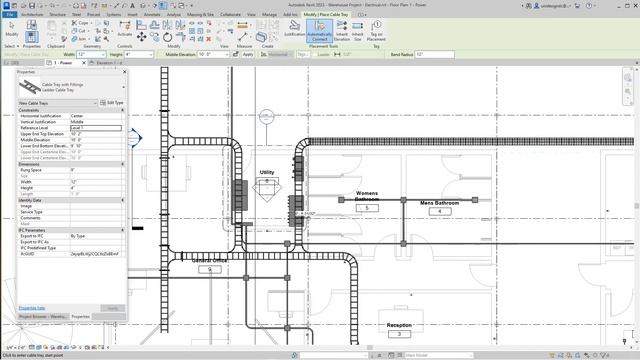This screenshot has width=640, height=360.
Task: Switch to the Elevation view tab
Action: click(x=107, y=63)
